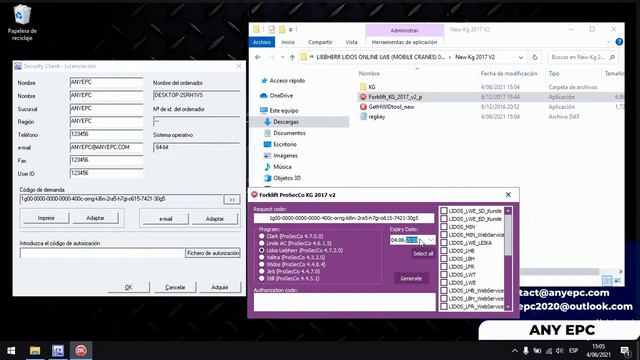Switch to the Inicio ribbon tab
The image size is (640, 360).
point(288,42)
